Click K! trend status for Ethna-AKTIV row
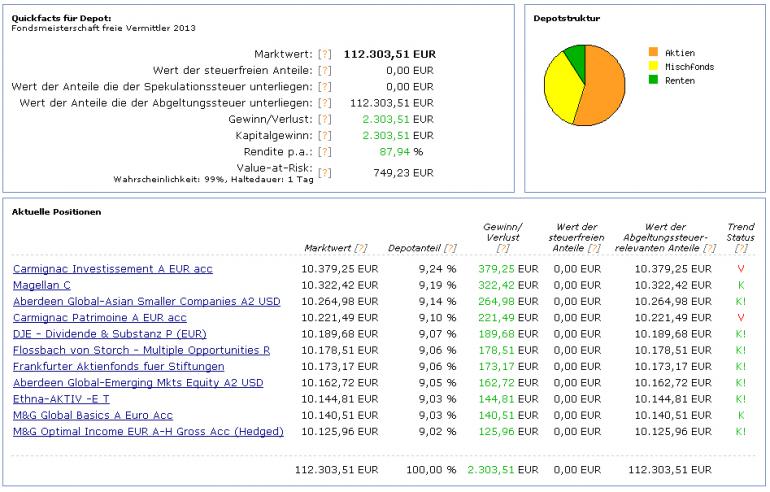This screenshot has height=492, width=770. (x=741, y=399)
